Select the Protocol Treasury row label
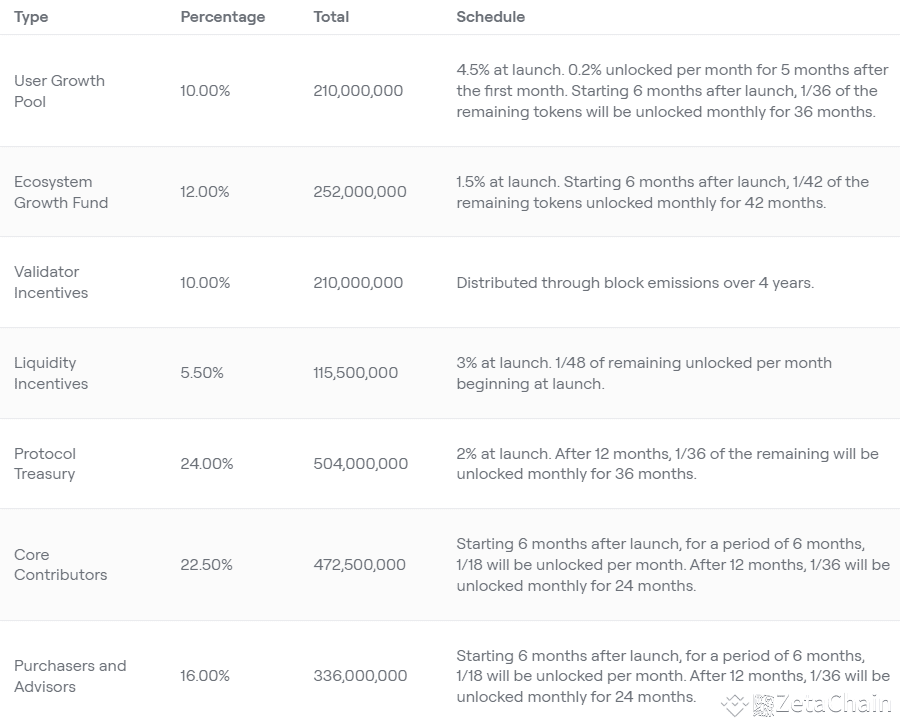The height and width of the screenshot is (726, 900). (45, 463)
